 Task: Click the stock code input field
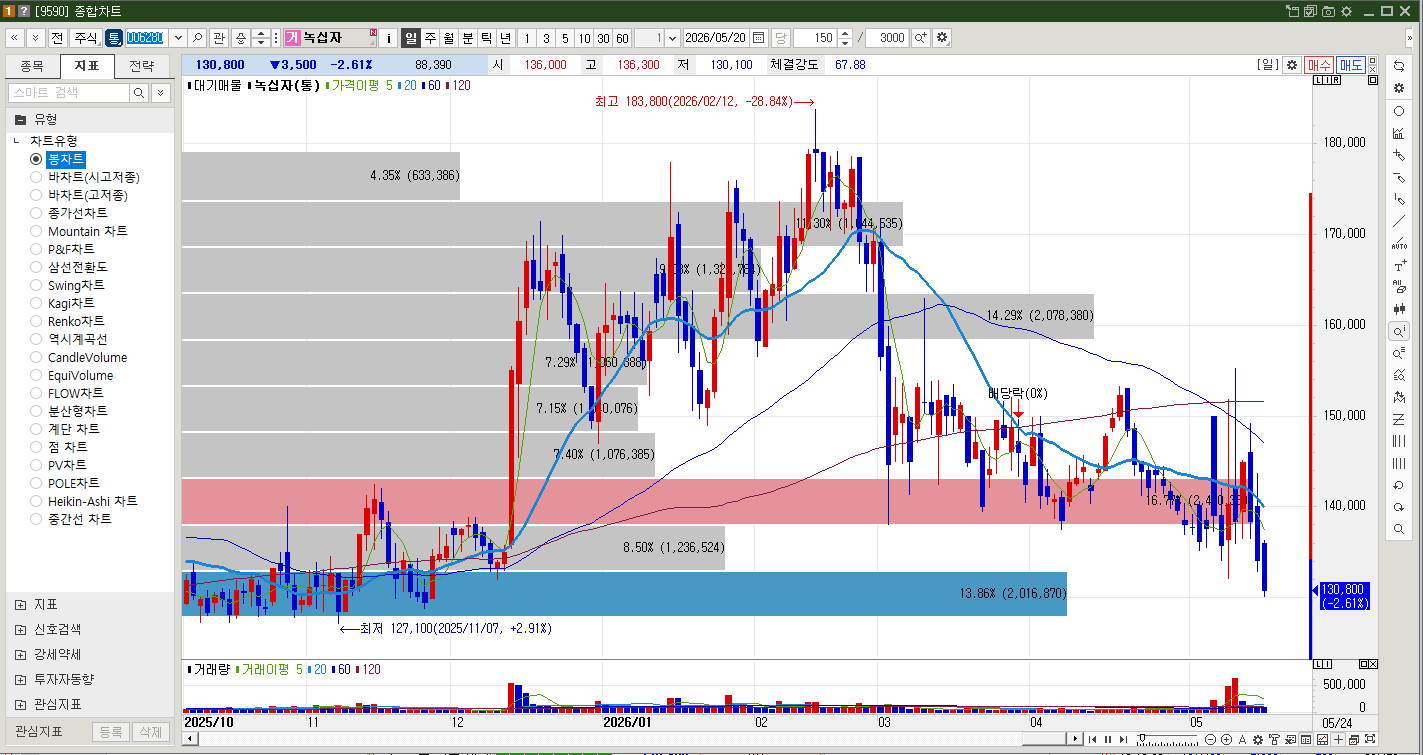click(147, 38)
